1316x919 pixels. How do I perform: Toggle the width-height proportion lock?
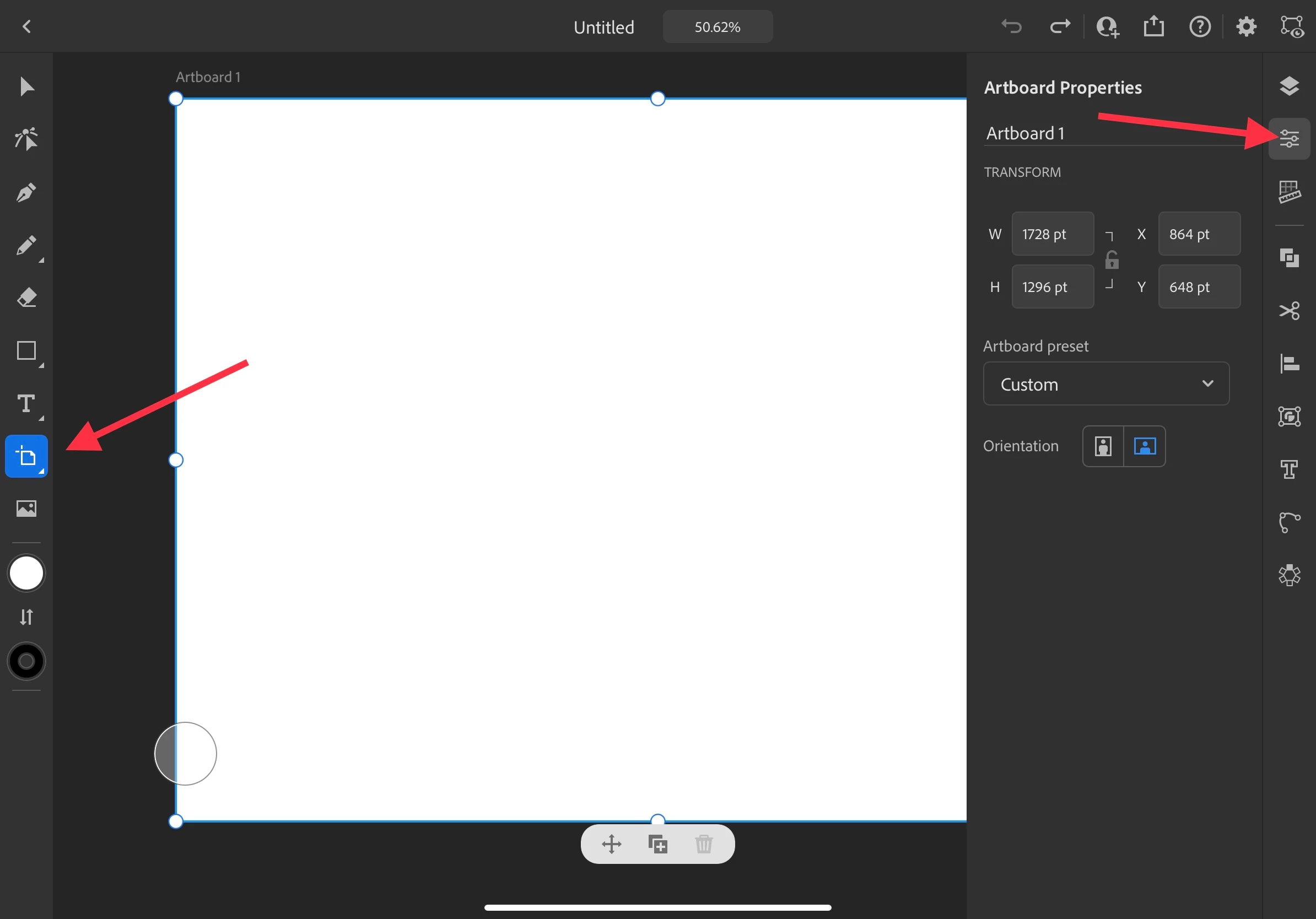click(x=1112, y=260)
